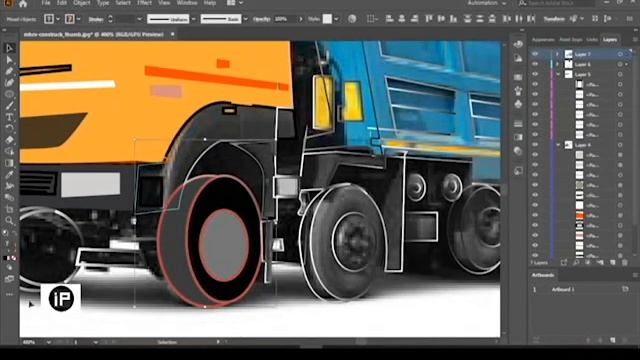
Task: Click the target circle for Layer 4
Action: pos(620,145)
